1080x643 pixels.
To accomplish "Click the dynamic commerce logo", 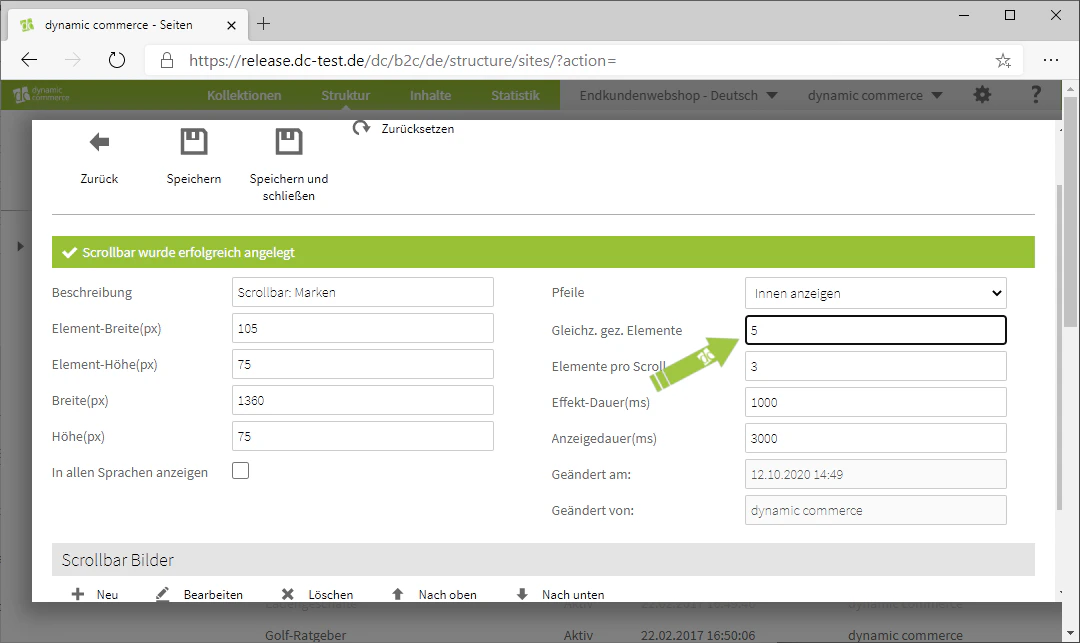I will 41,94.
